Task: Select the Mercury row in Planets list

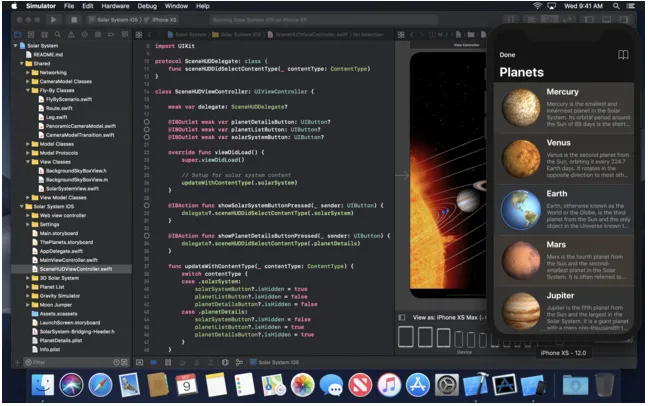Action: click(x=564, y=107)
